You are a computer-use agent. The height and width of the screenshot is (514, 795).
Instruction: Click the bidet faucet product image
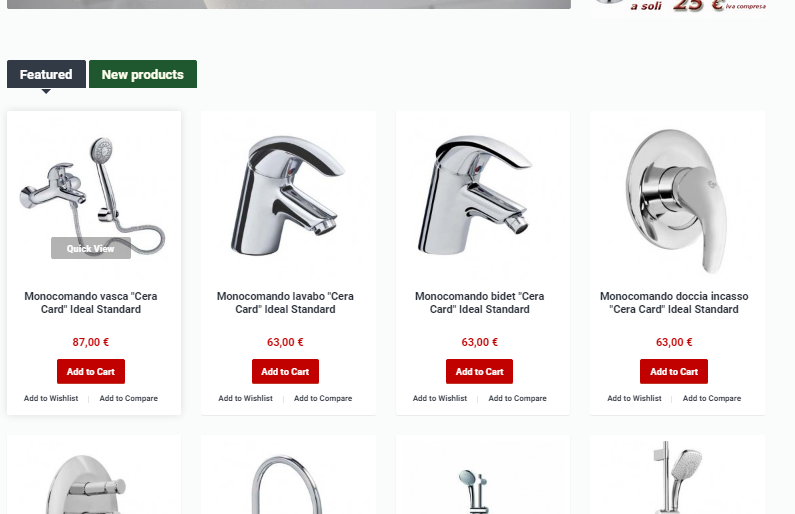coord(475,195)
